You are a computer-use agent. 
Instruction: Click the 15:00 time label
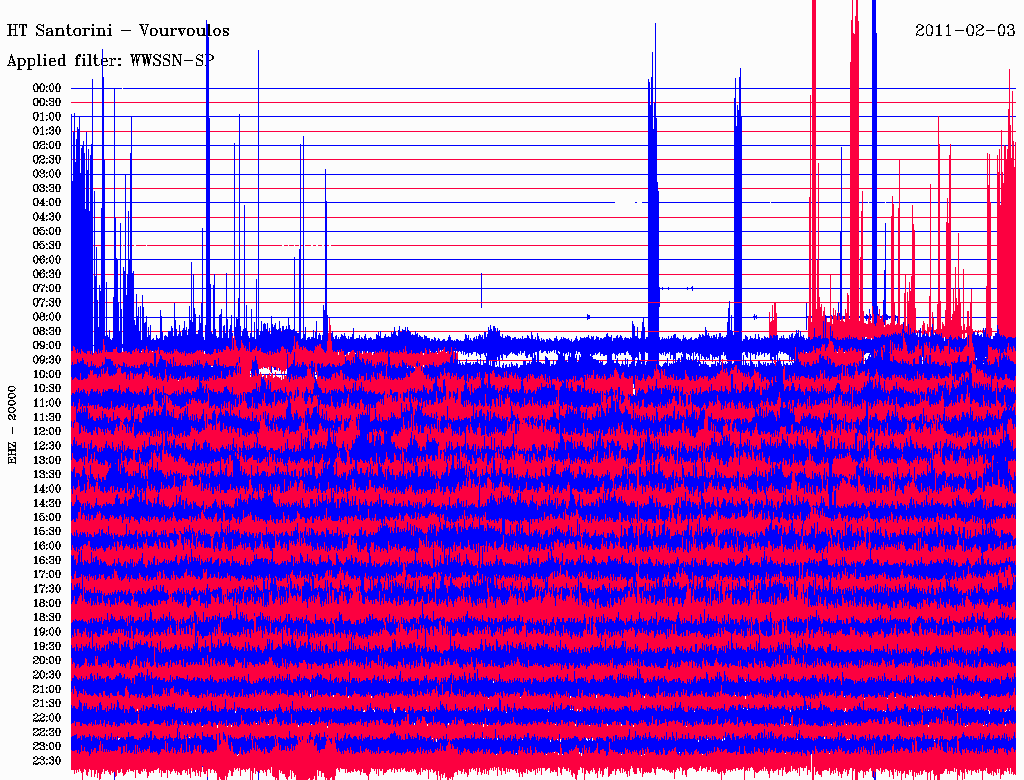click(47, 518)
